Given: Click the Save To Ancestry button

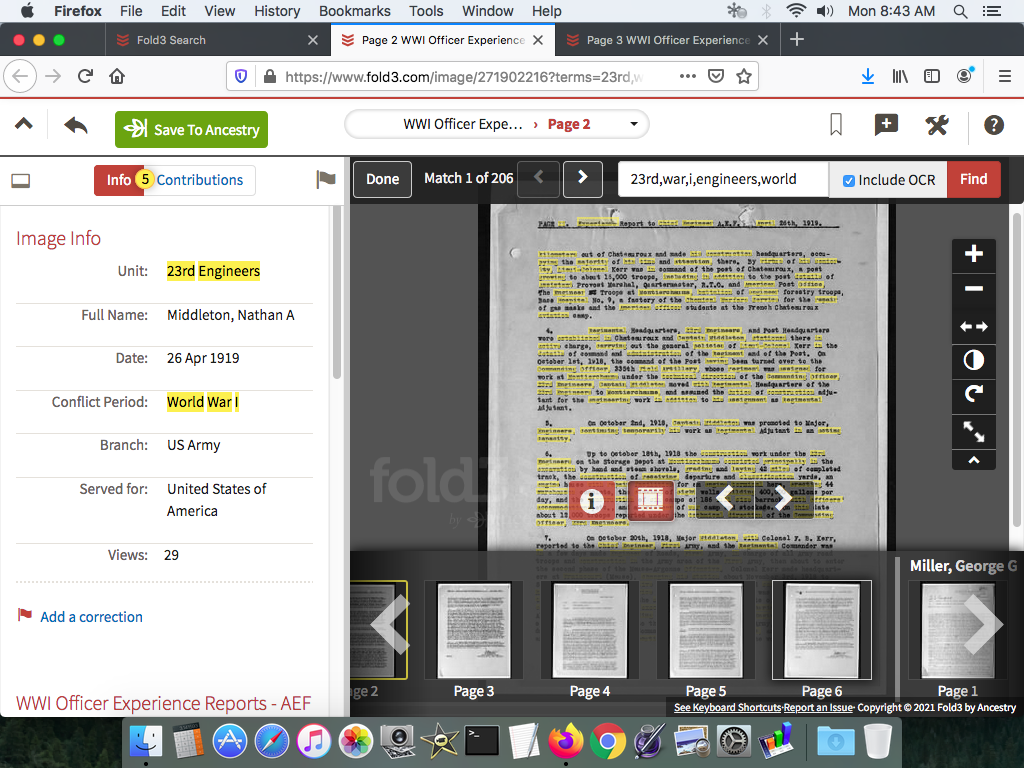Looking at the screenshot, I should pos(191,130).
